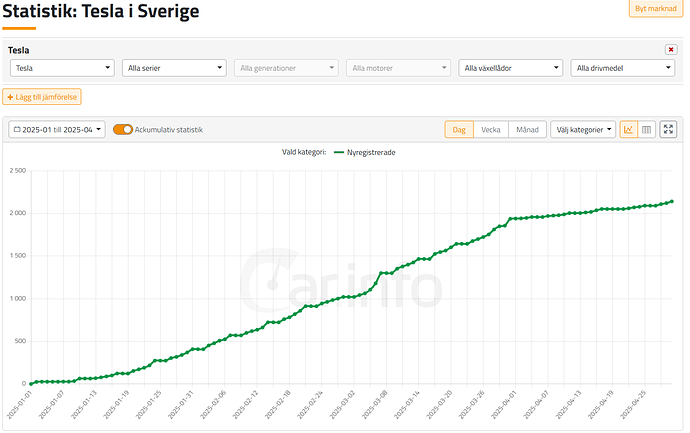Click the 500 y-axis label
This screenshot has width=690, height=433.
pyautogui.click(x=21, y=341)
